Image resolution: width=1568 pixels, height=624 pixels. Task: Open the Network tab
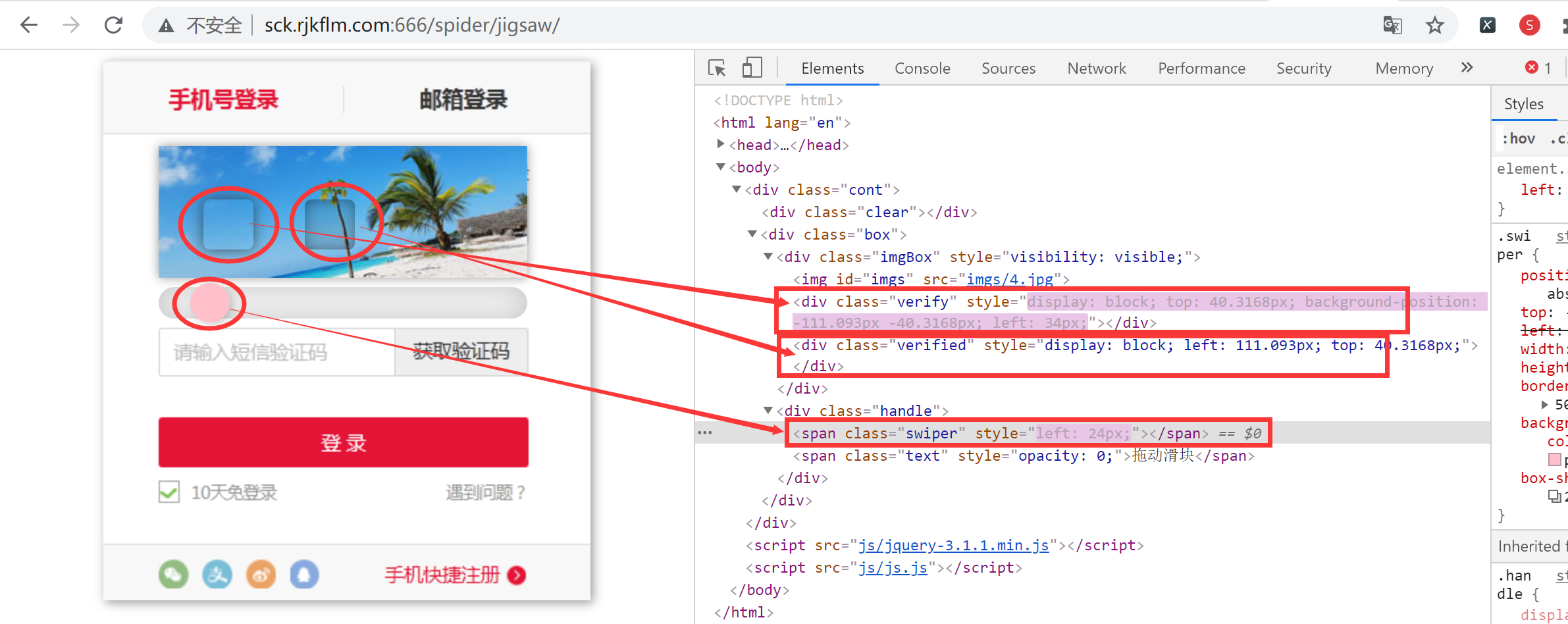pos(1097,68)
